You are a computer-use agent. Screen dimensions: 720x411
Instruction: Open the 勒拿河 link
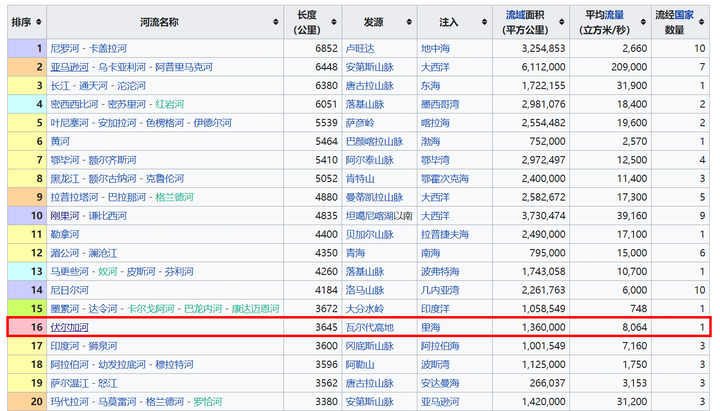coord(65,234)
